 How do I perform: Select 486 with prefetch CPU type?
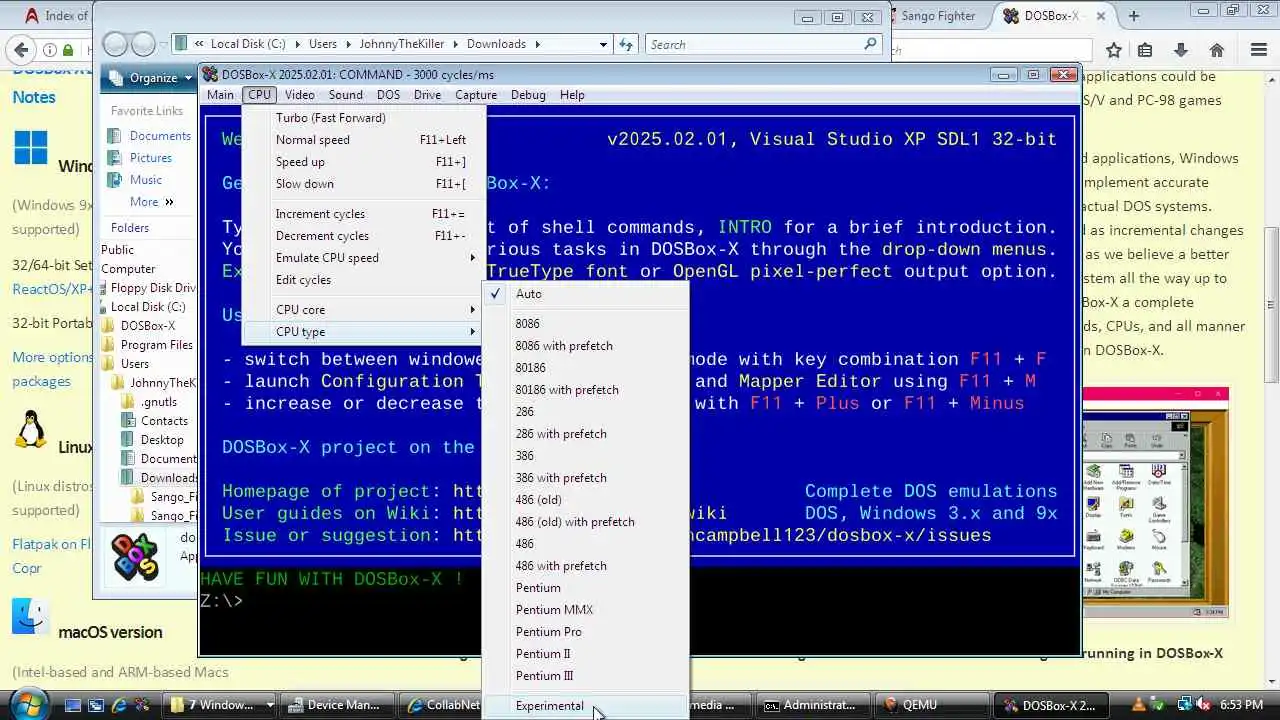[586, 566]
